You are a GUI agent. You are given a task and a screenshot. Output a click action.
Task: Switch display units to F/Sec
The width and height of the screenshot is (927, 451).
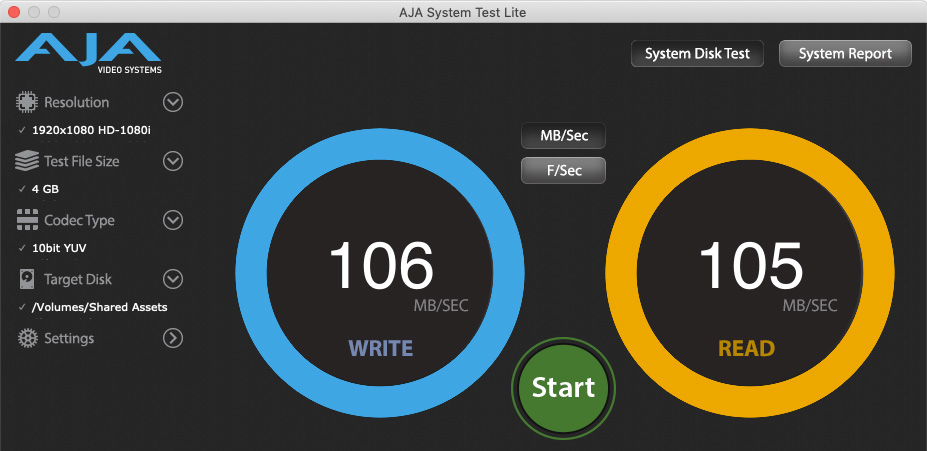coord(563,170)
